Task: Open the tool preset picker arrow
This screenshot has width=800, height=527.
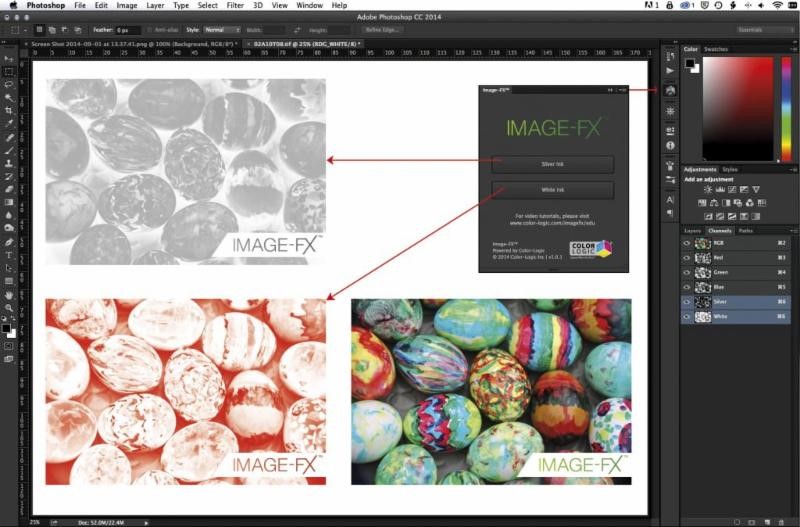Action: point(26,31)
